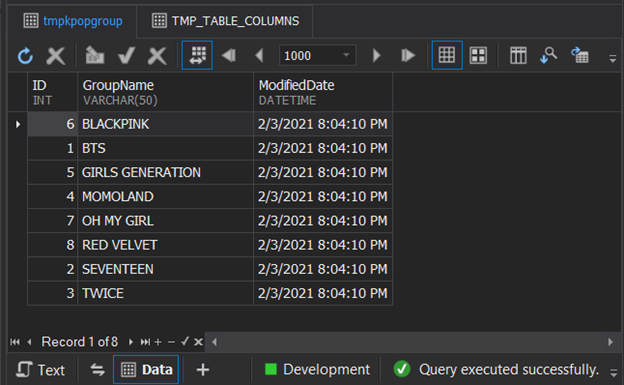Switch to the Data view tab
Viewport: 624px width, 385px height.
pos(146,370)
